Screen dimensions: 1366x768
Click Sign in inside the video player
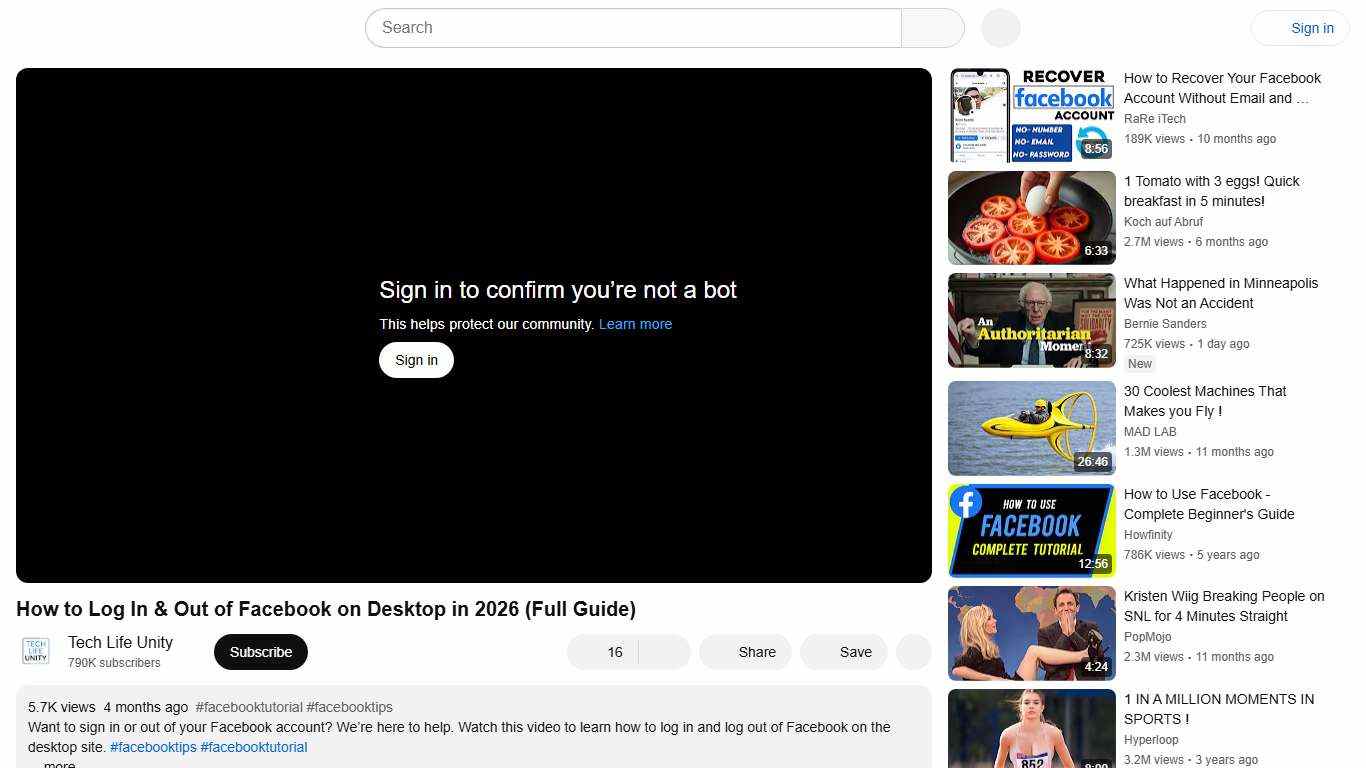click(416, 359)
